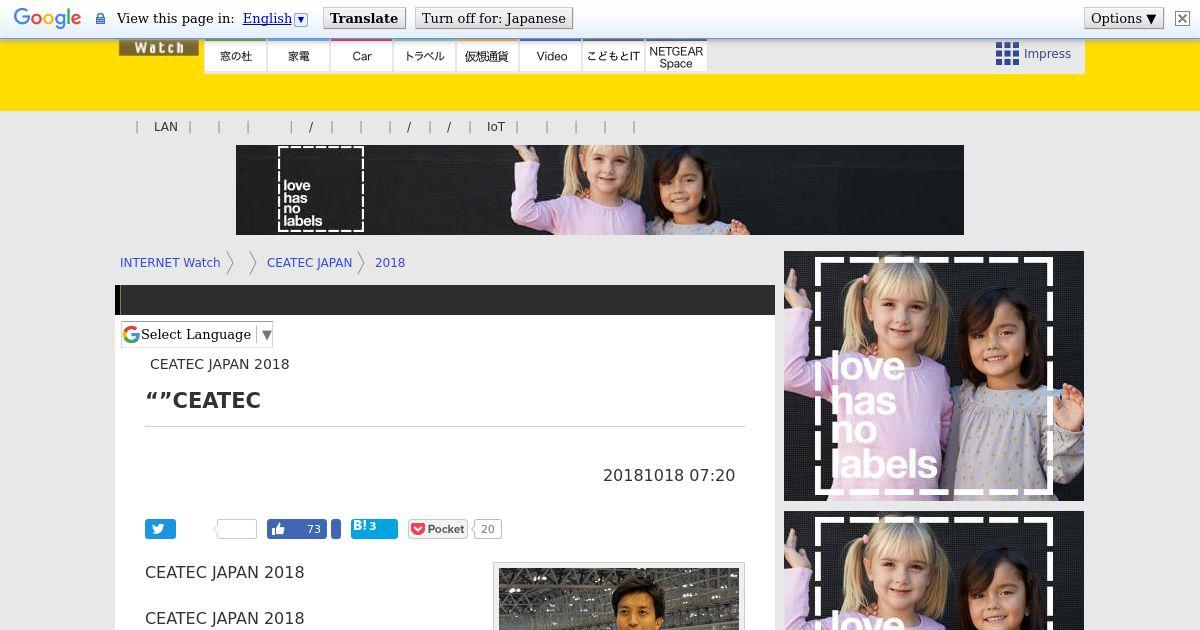Image resolution: width=1200 pixels, height=630 pixels.
Task: Open the Select Language dropdown
Action: point(197,335)
